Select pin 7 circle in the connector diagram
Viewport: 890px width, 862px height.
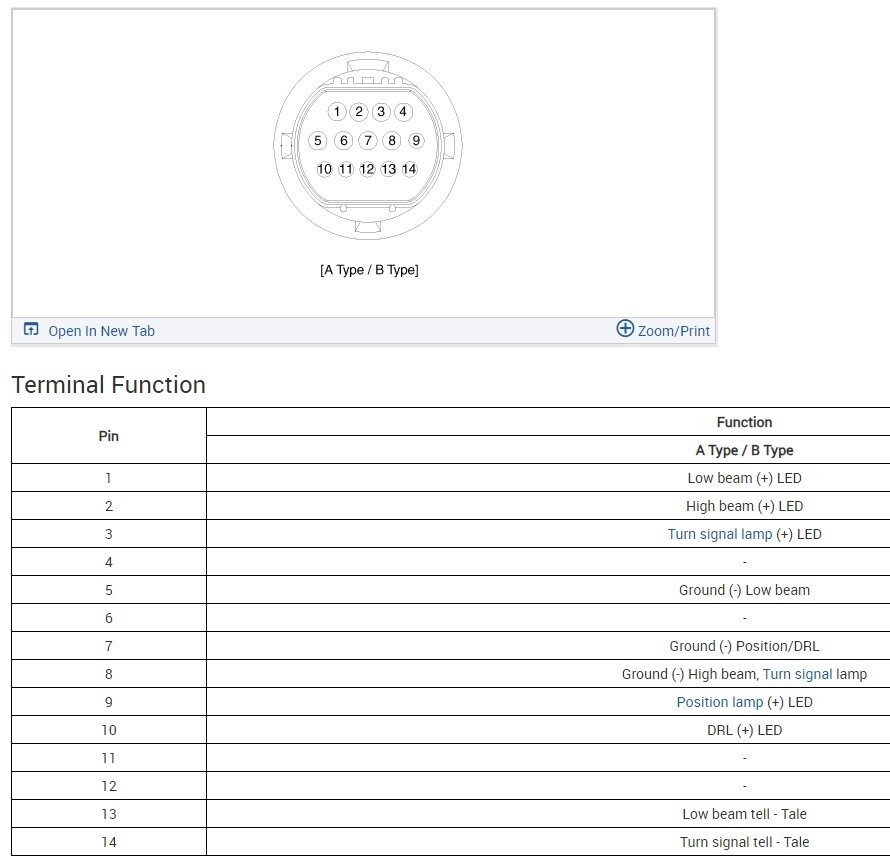(368, 140)
